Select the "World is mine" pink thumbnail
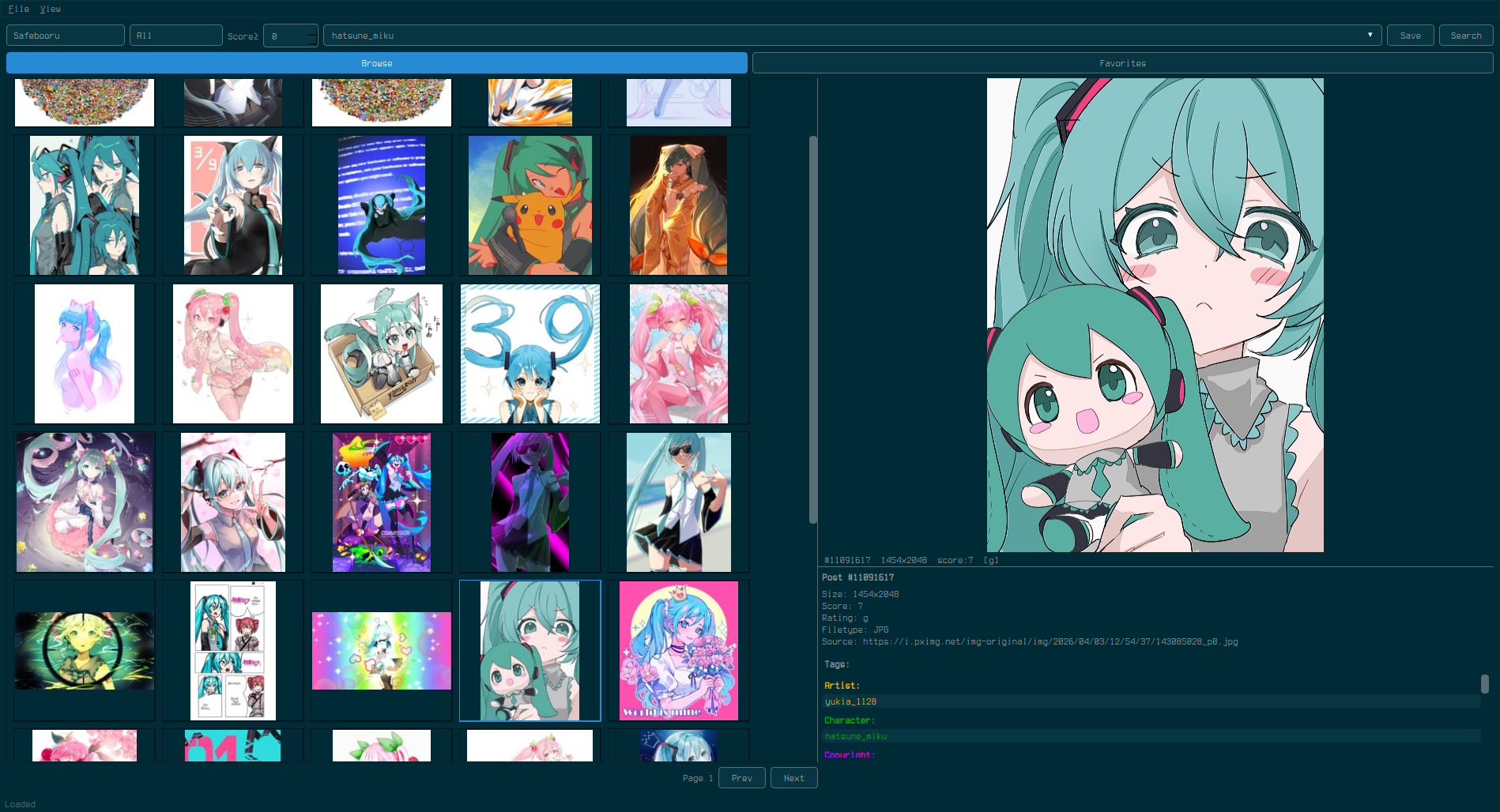This screenshot has height=812, width=1500. coord(677,650)
